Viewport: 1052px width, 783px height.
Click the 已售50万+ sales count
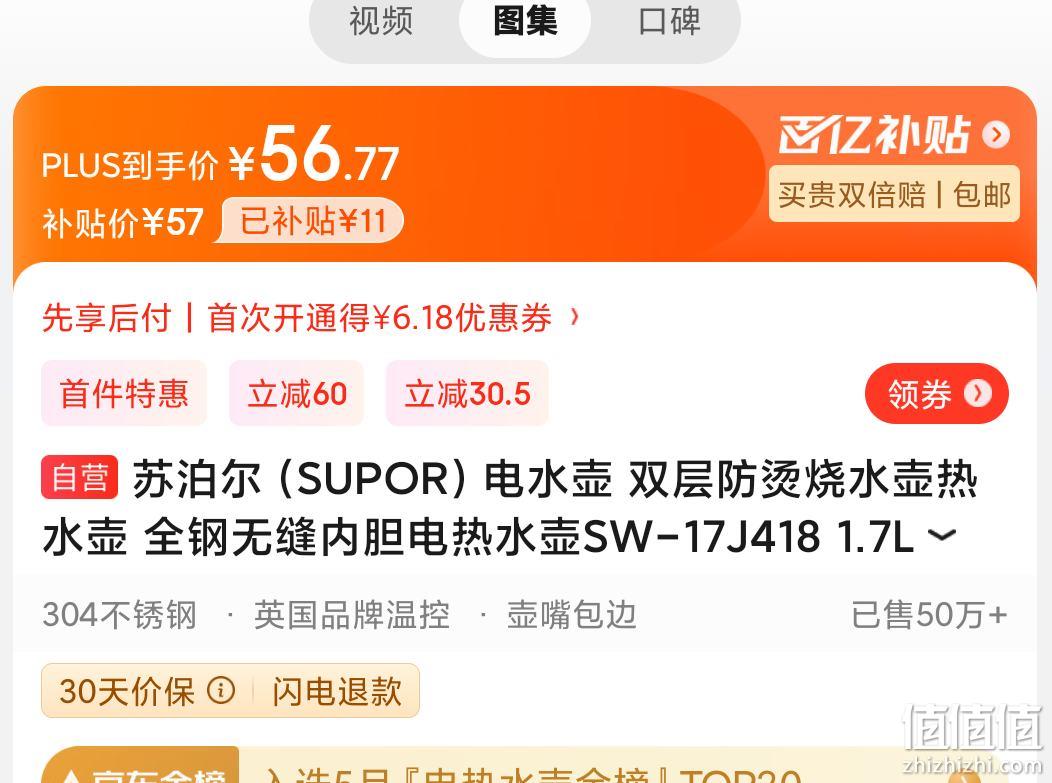pos(929,615)
